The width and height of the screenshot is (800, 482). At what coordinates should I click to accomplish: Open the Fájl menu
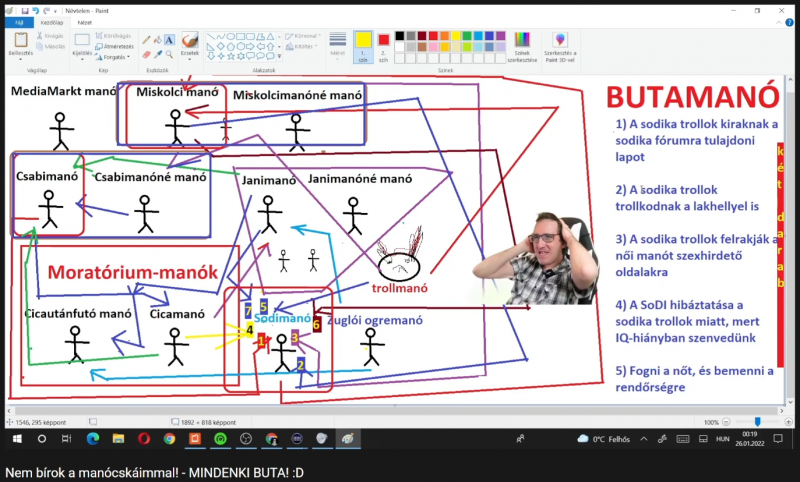coord(19,22)
